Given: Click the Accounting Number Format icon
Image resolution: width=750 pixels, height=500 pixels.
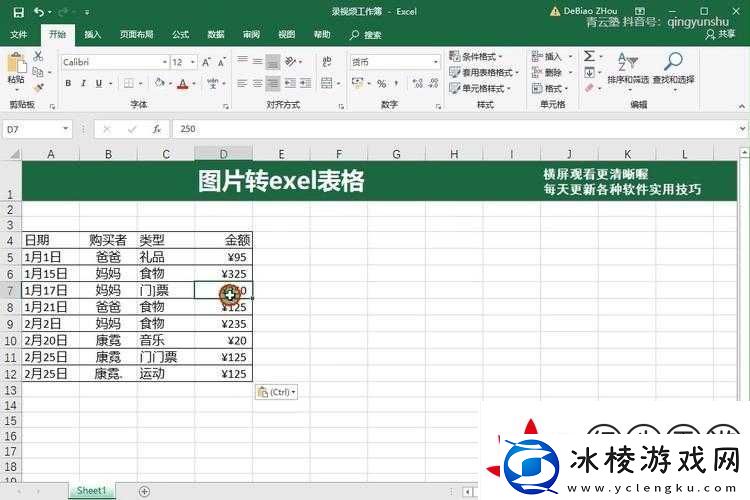Looking at the screenshot, I should (357, 83).
